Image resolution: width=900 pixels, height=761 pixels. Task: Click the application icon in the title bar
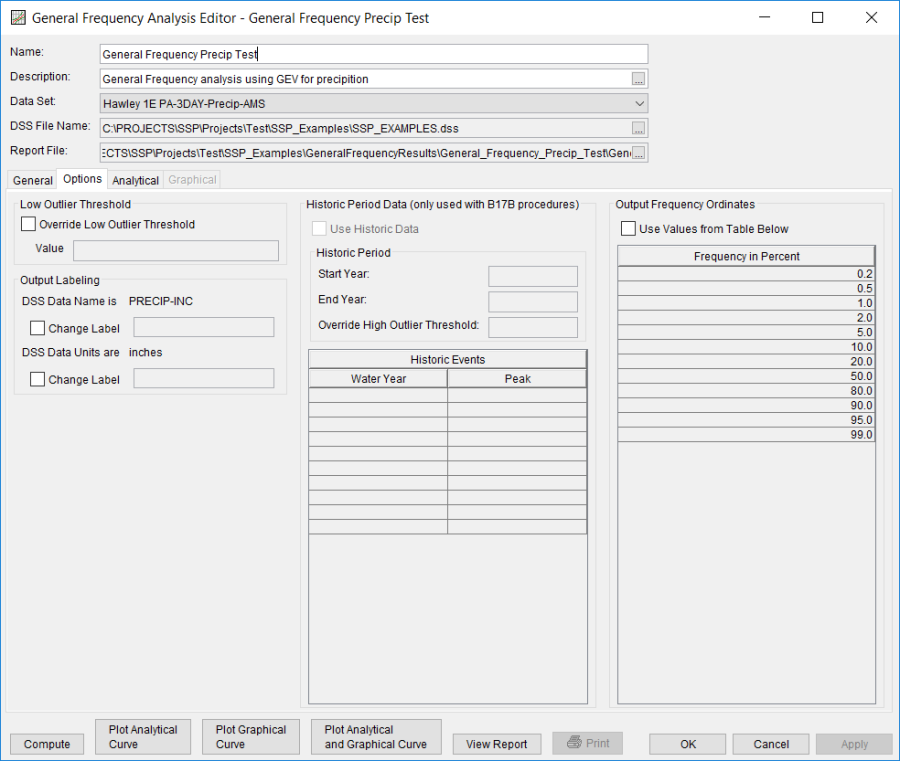click(17, 18)
